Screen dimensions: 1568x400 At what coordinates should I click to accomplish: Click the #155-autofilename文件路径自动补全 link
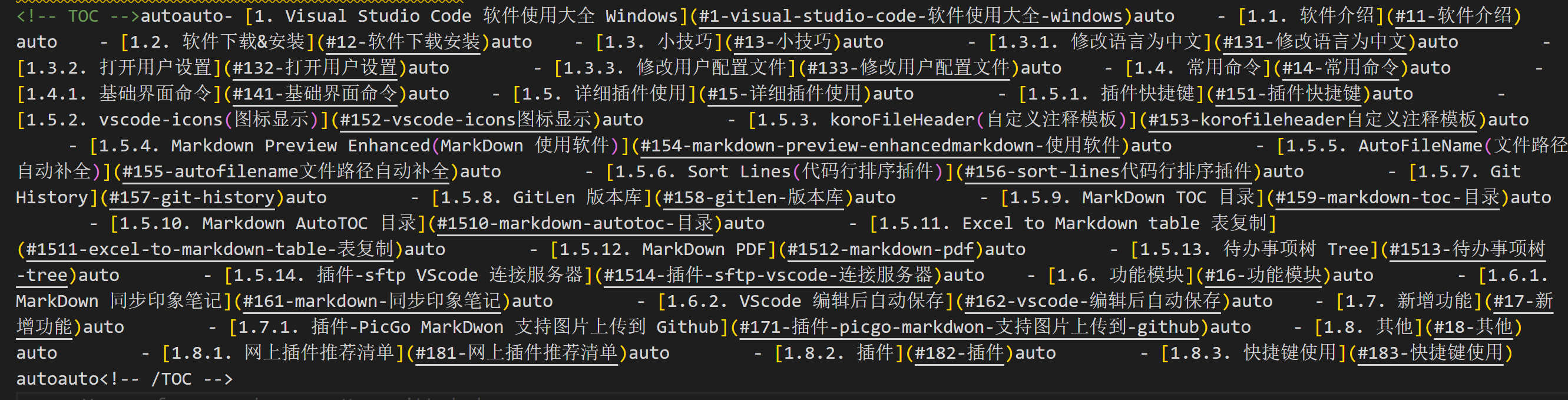[x=286, y=171]
